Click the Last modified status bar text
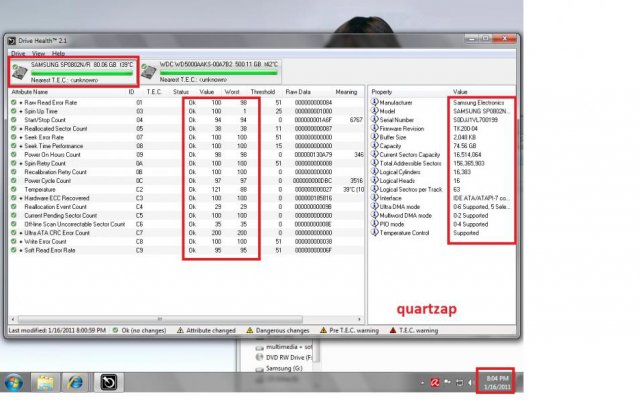Image resolution: width=640 pixels, height=400 pixels. point(57,330)
